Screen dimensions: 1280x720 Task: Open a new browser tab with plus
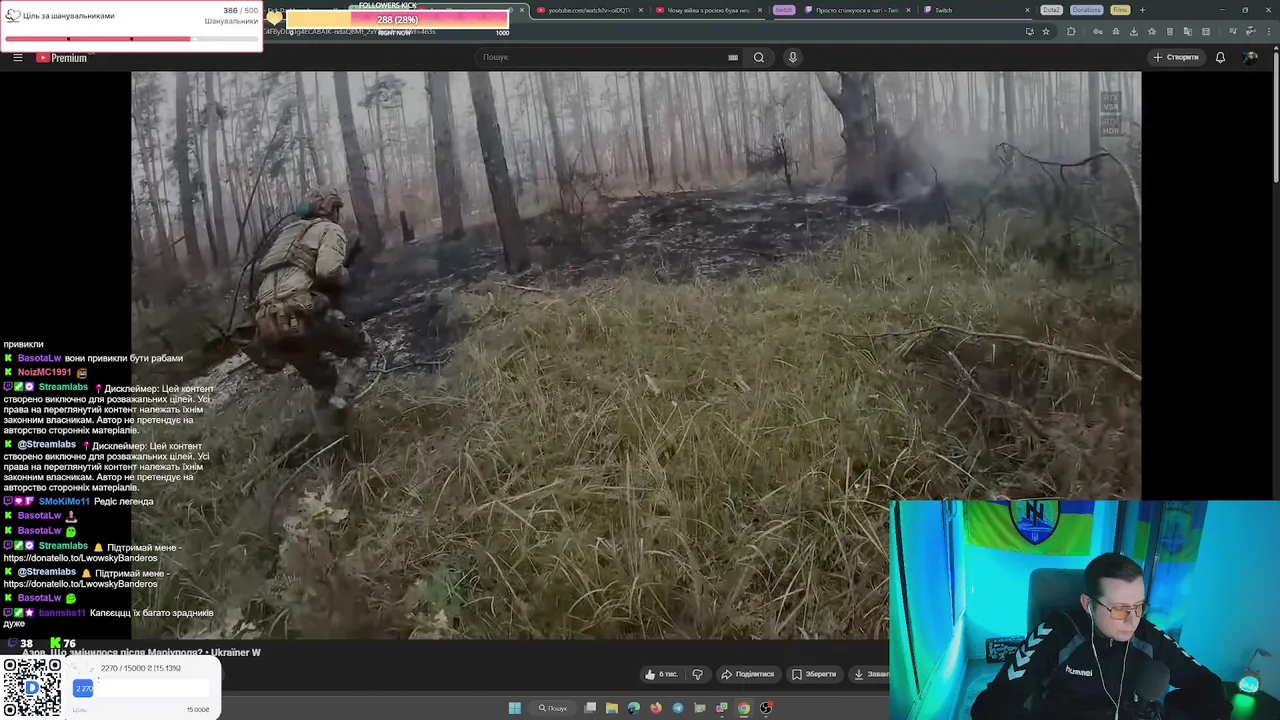coord(1142,10)
